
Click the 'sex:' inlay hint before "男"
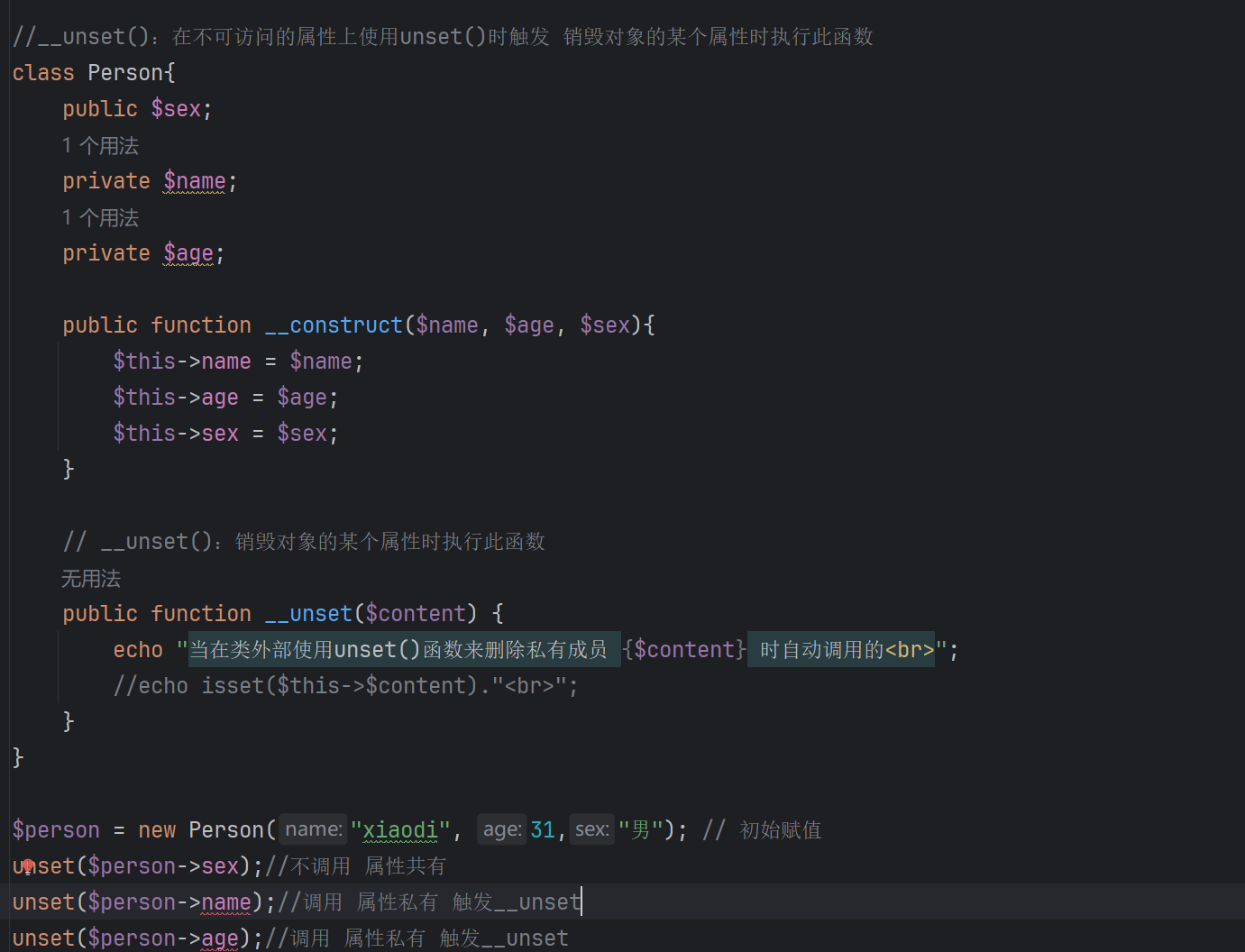592,829
